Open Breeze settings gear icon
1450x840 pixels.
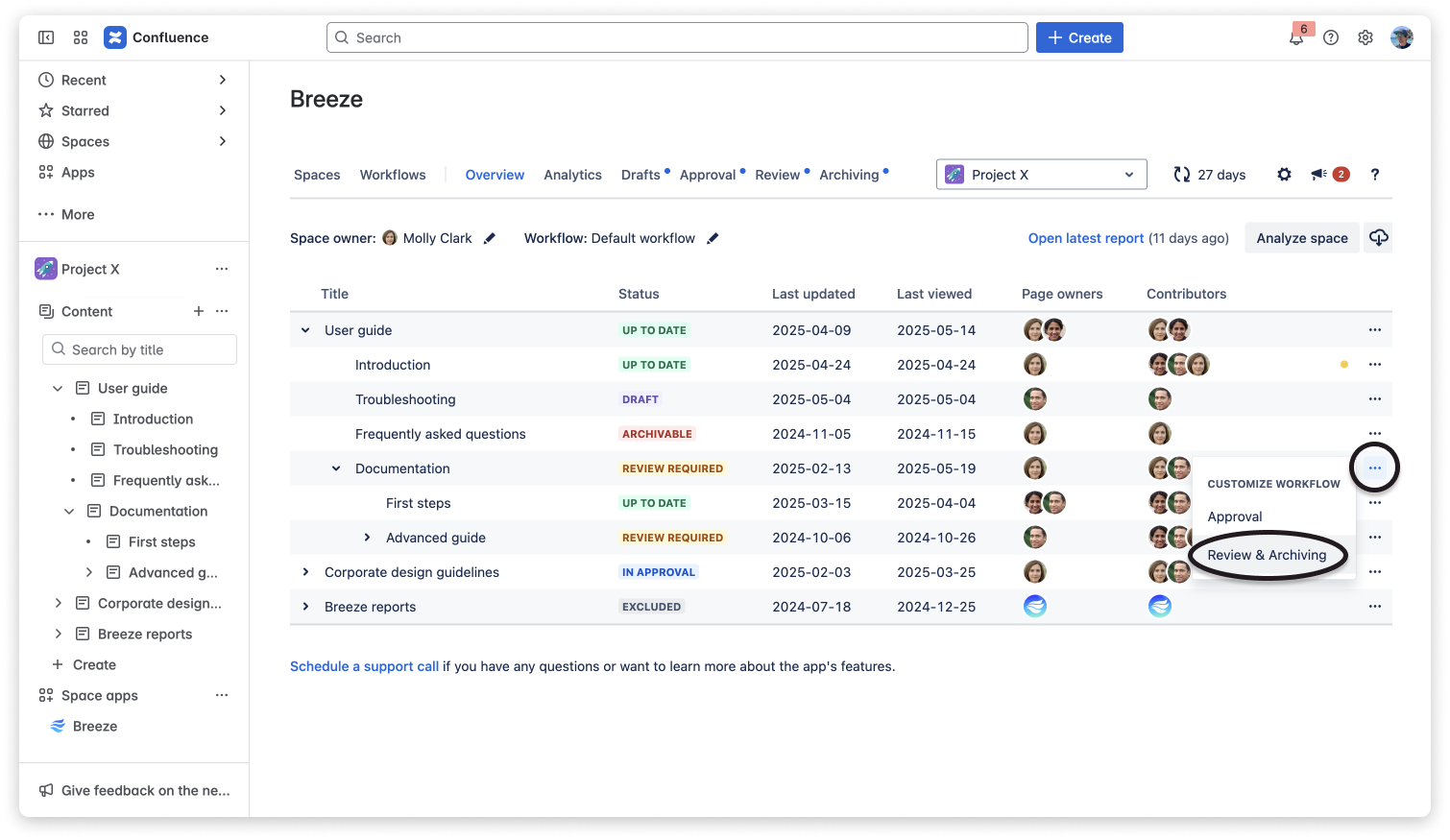tap(1284, 175)
